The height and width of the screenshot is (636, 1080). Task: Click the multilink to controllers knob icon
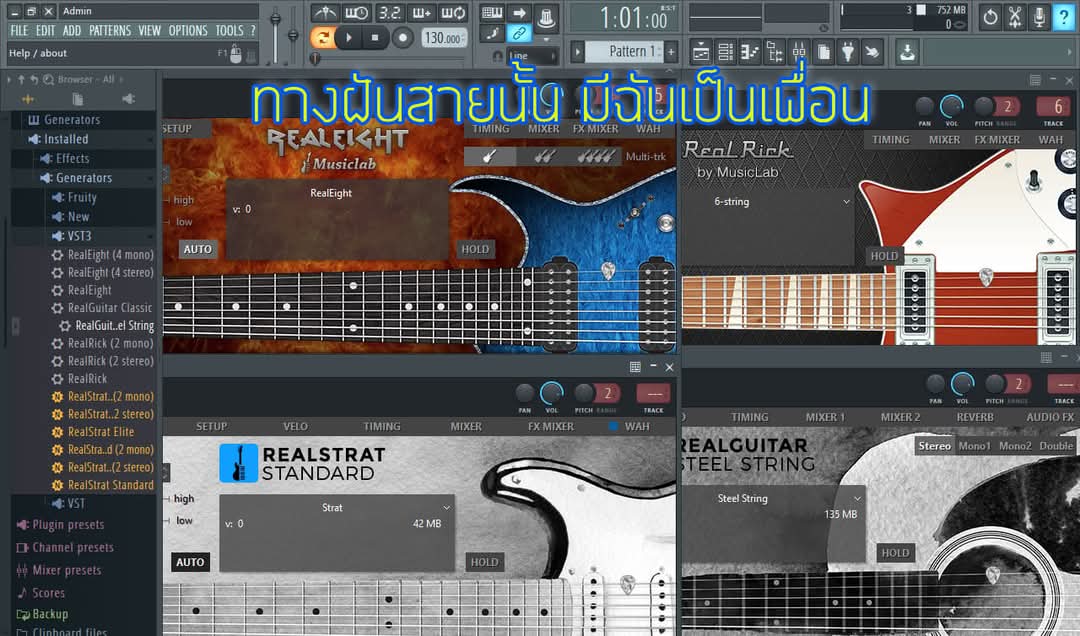click(x=547, y=18)
